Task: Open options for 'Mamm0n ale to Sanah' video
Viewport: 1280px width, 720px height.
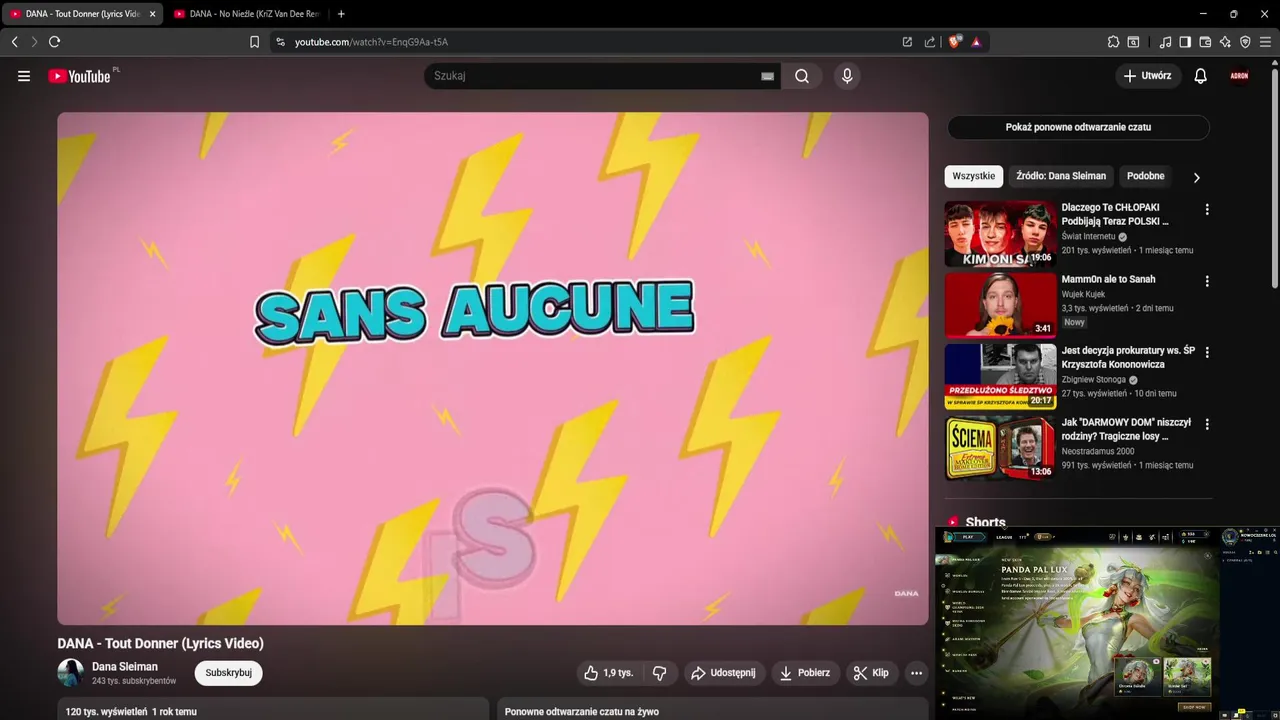Action: (x=1207, y=282)
